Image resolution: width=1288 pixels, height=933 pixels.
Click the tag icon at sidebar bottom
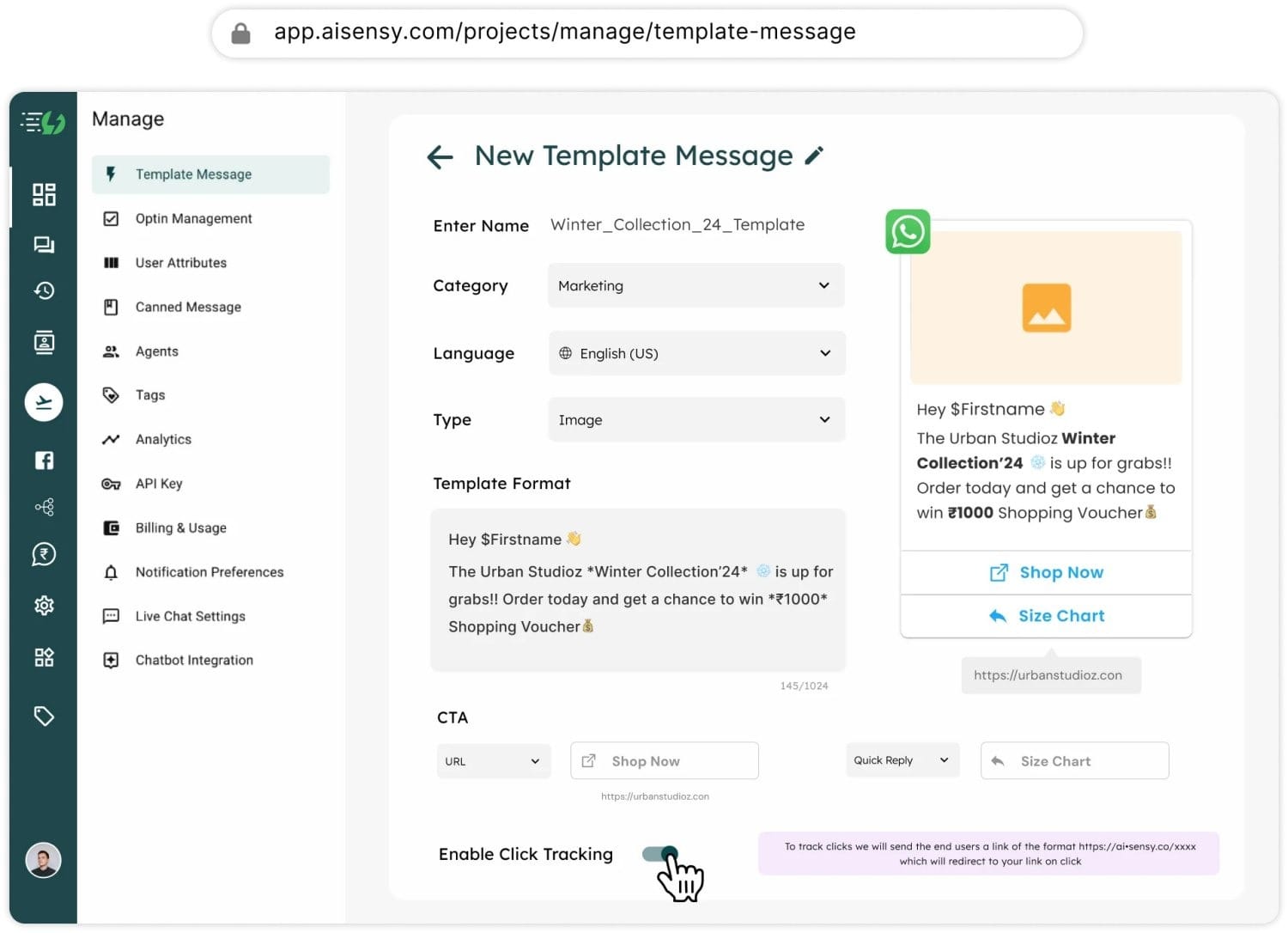pos(44,716)
